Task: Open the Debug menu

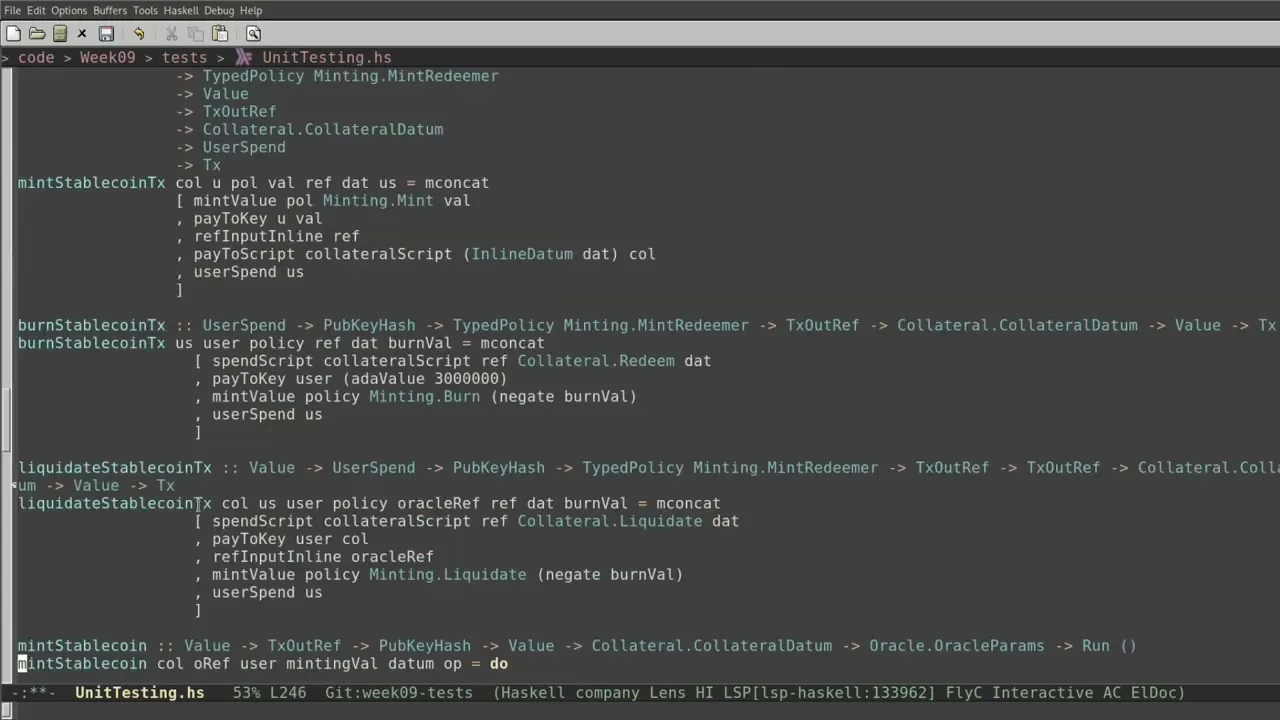Action: pyautogui.click(x=219, y=10)
